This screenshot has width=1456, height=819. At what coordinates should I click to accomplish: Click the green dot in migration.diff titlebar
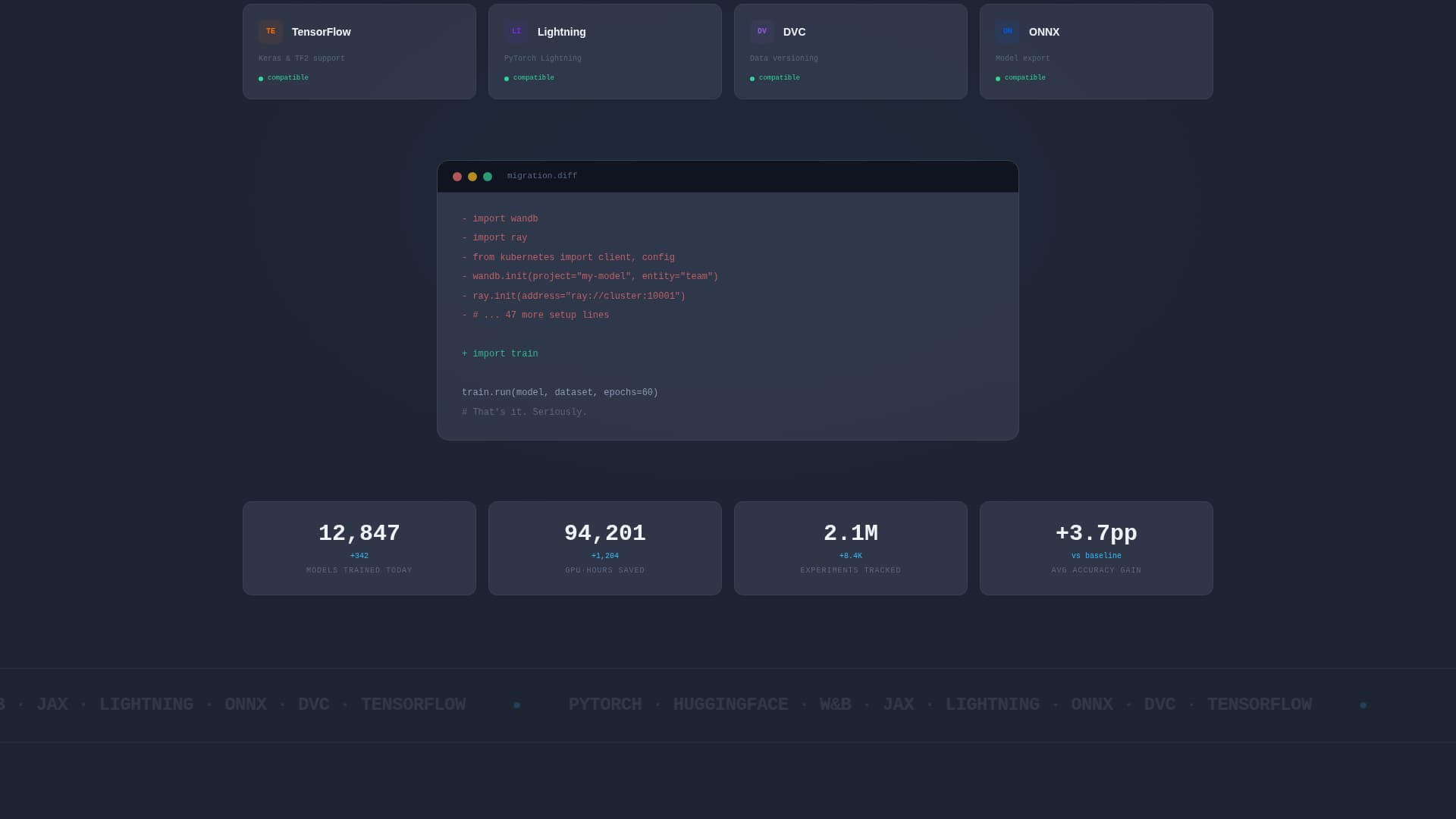pos(488,177)
